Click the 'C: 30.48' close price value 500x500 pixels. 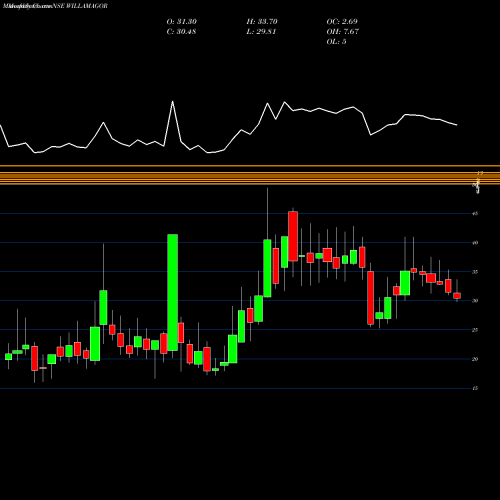[181, 32]
